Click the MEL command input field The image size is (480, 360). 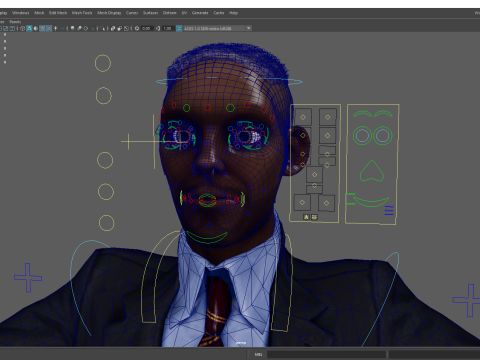coord(326,354)
